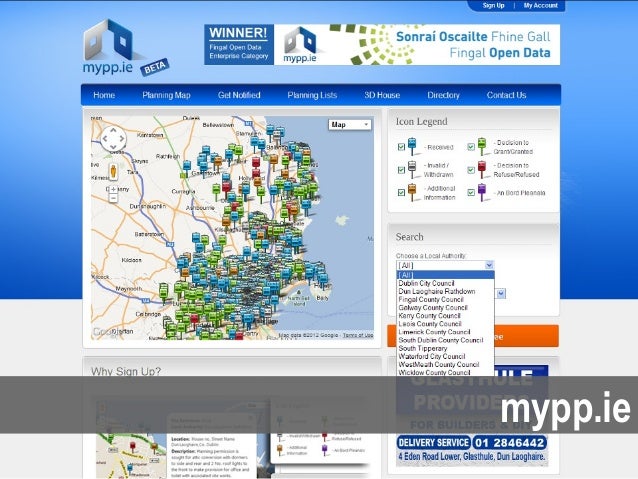Open the second search dropdown arrow
638x479 pixels.
(x=501, y=293)
